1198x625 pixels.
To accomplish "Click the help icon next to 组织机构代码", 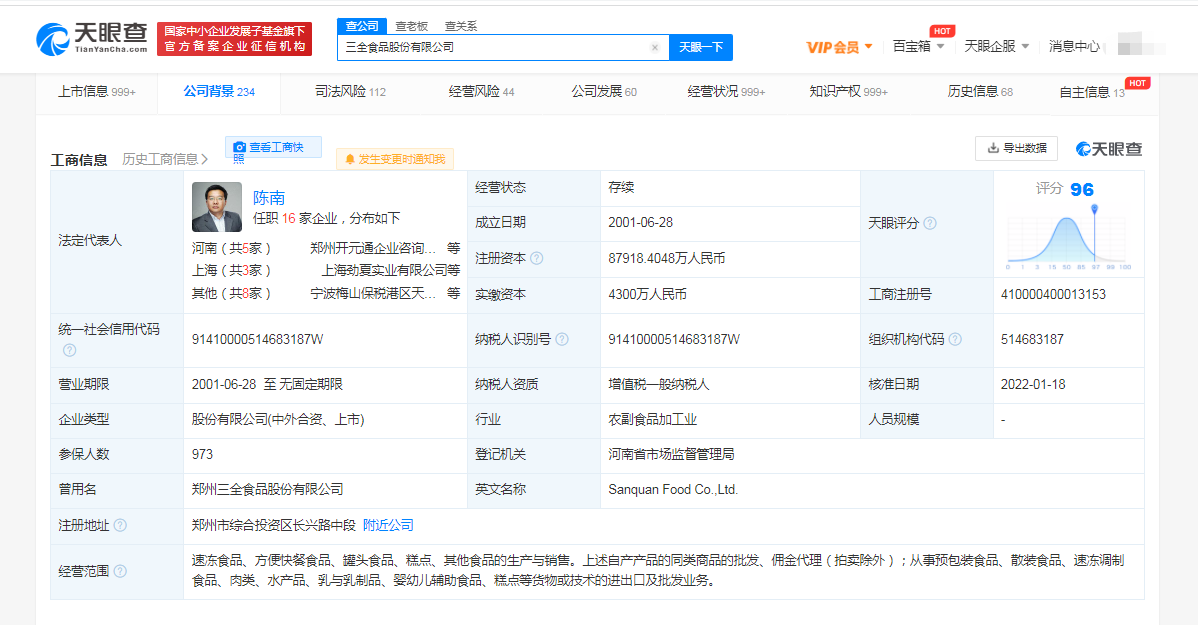I will [955, 339].
